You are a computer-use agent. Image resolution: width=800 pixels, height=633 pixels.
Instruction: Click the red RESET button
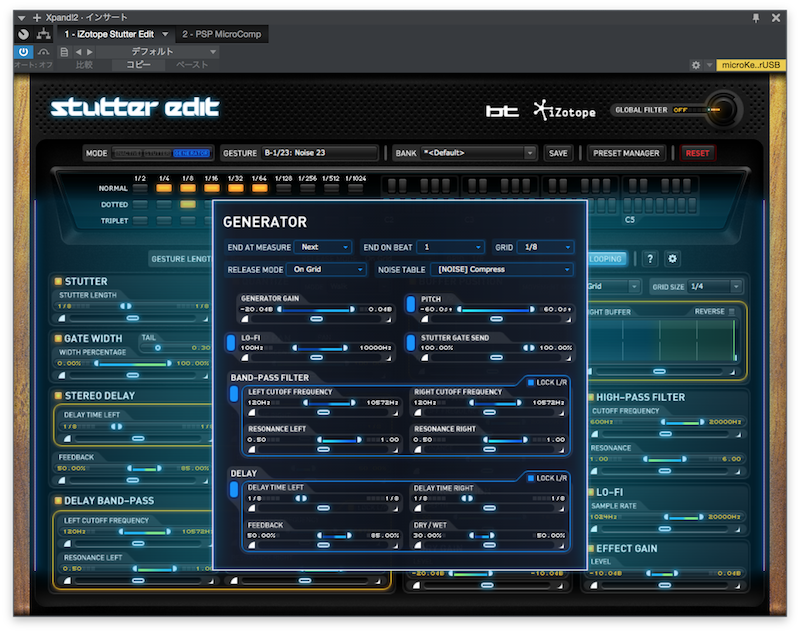pyautogui.click(x=697, y=153)
